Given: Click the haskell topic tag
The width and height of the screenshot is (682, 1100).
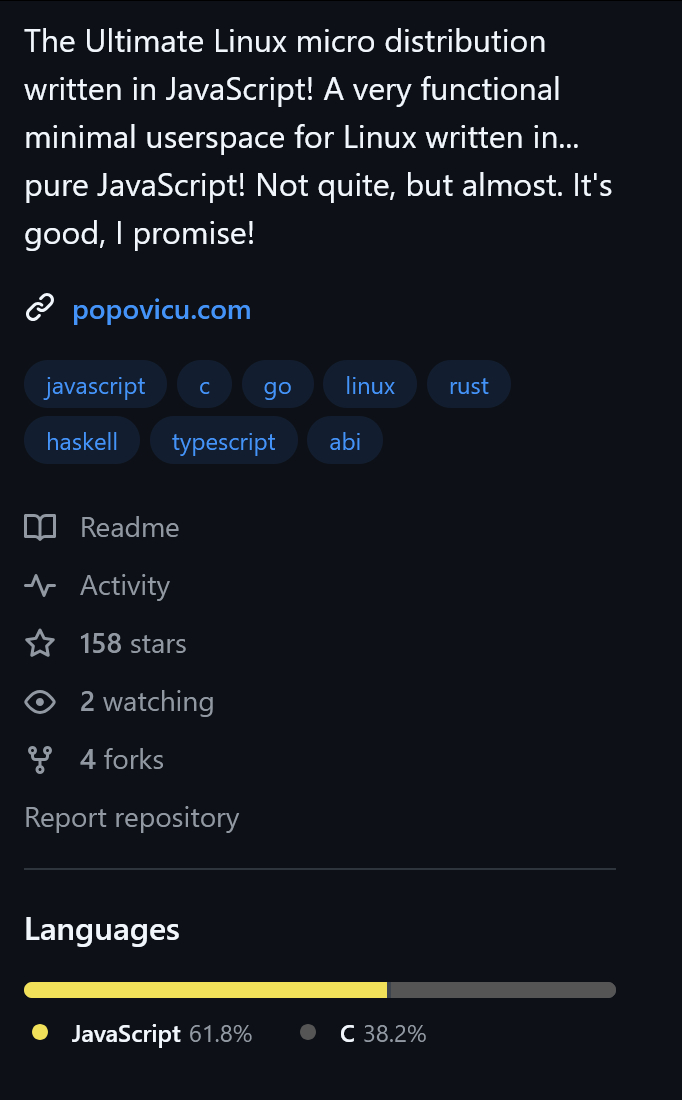Looking at the screenshot, I should point(81,440).
